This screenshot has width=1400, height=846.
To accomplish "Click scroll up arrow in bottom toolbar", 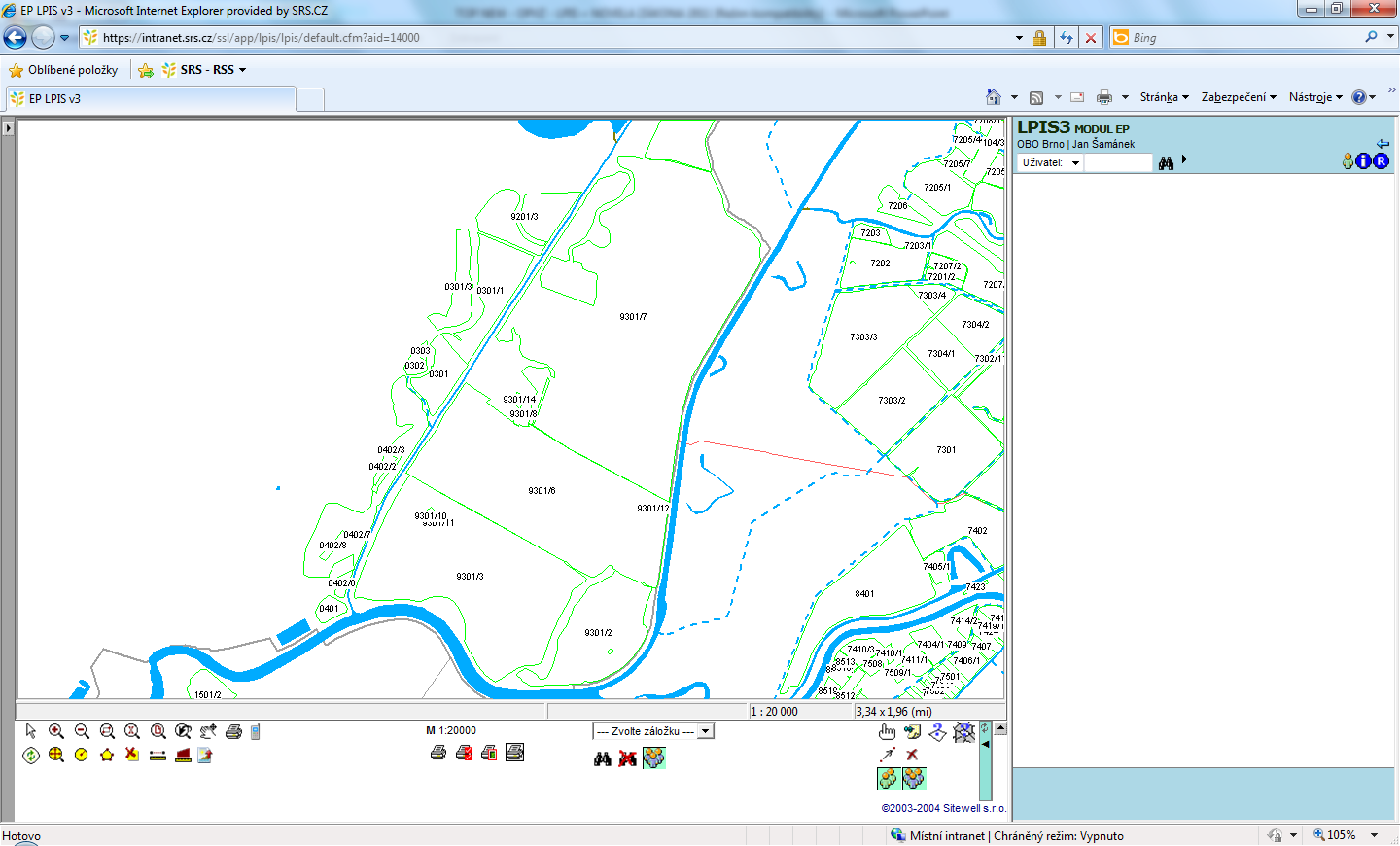I will coord(1000,727).
